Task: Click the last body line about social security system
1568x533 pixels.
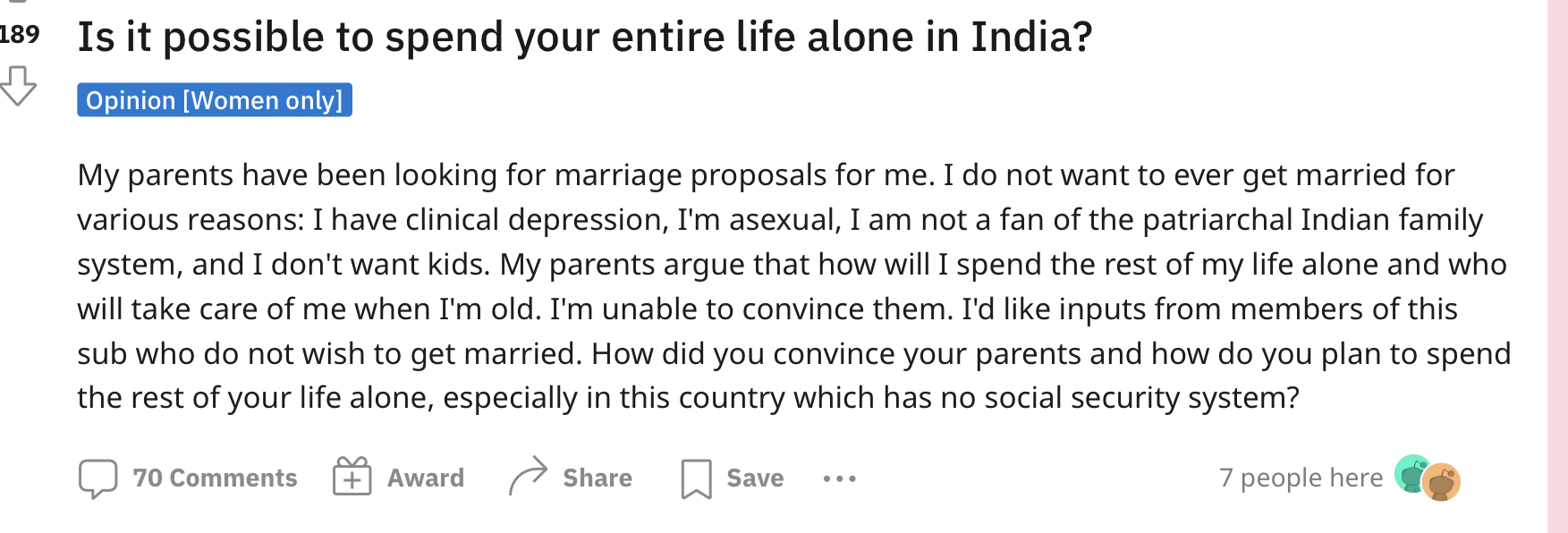Action: point(688,398)
